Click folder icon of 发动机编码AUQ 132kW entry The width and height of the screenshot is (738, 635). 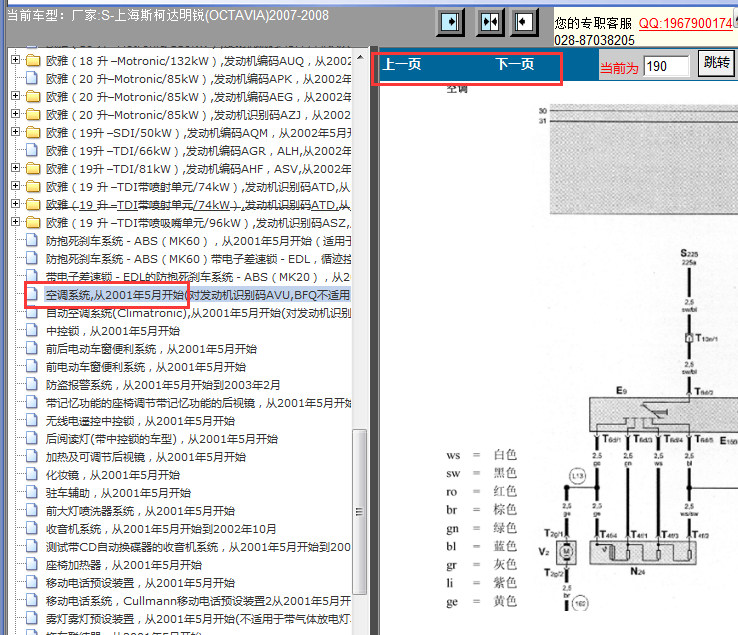pyautogui.click(x=32, y=61)
